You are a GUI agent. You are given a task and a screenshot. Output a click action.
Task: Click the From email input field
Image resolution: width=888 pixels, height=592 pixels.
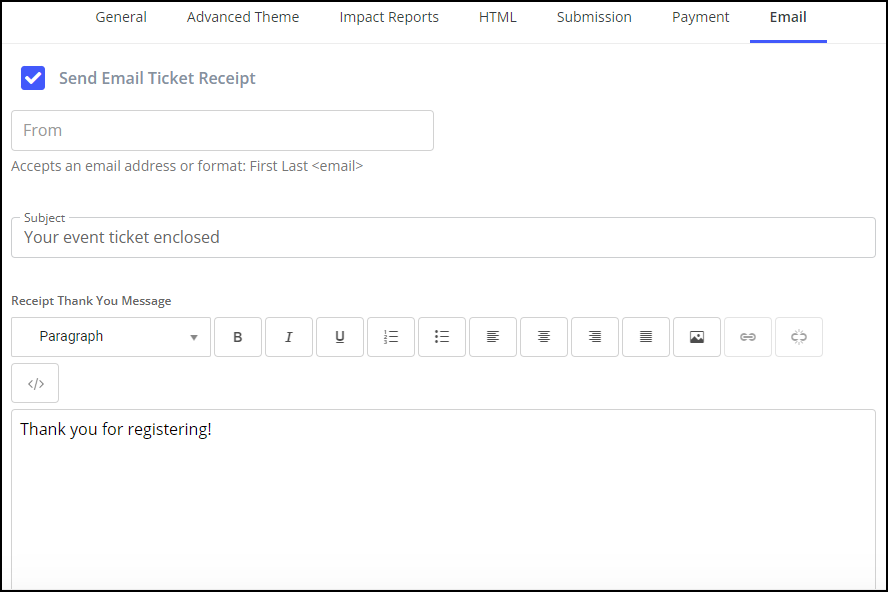coord(222,130)
